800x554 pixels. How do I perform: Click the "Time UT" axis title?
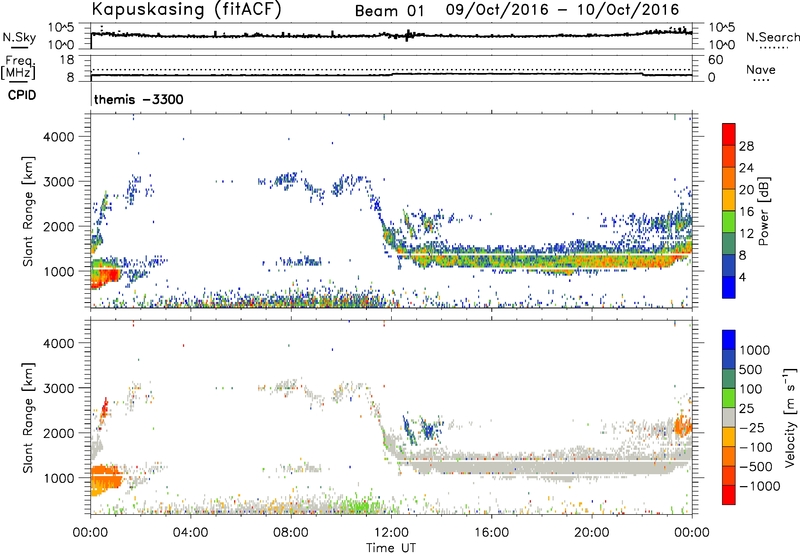391,548
